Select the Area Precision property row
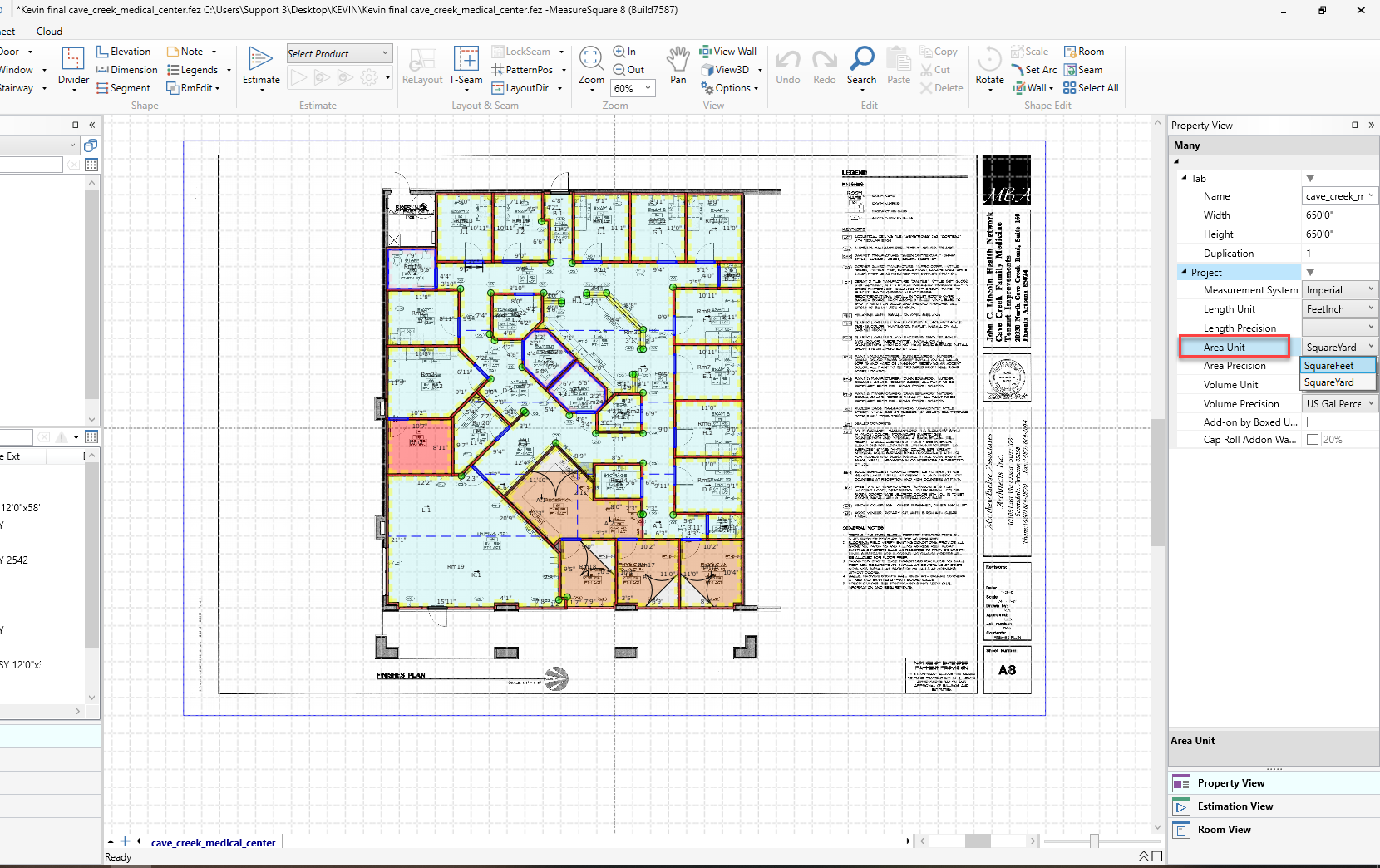Screen dimensions: 1380x868 click(1235, 366)
